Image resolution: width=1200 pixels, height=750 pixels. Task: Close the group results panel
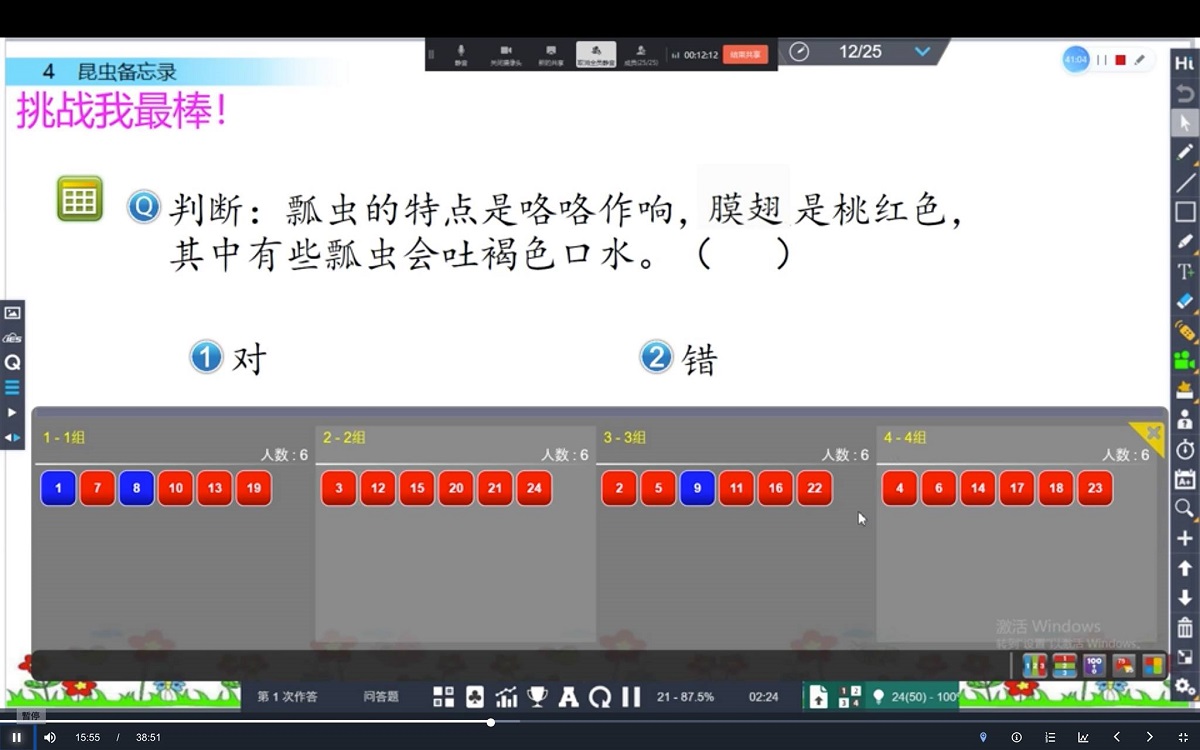coord(1153,433)
